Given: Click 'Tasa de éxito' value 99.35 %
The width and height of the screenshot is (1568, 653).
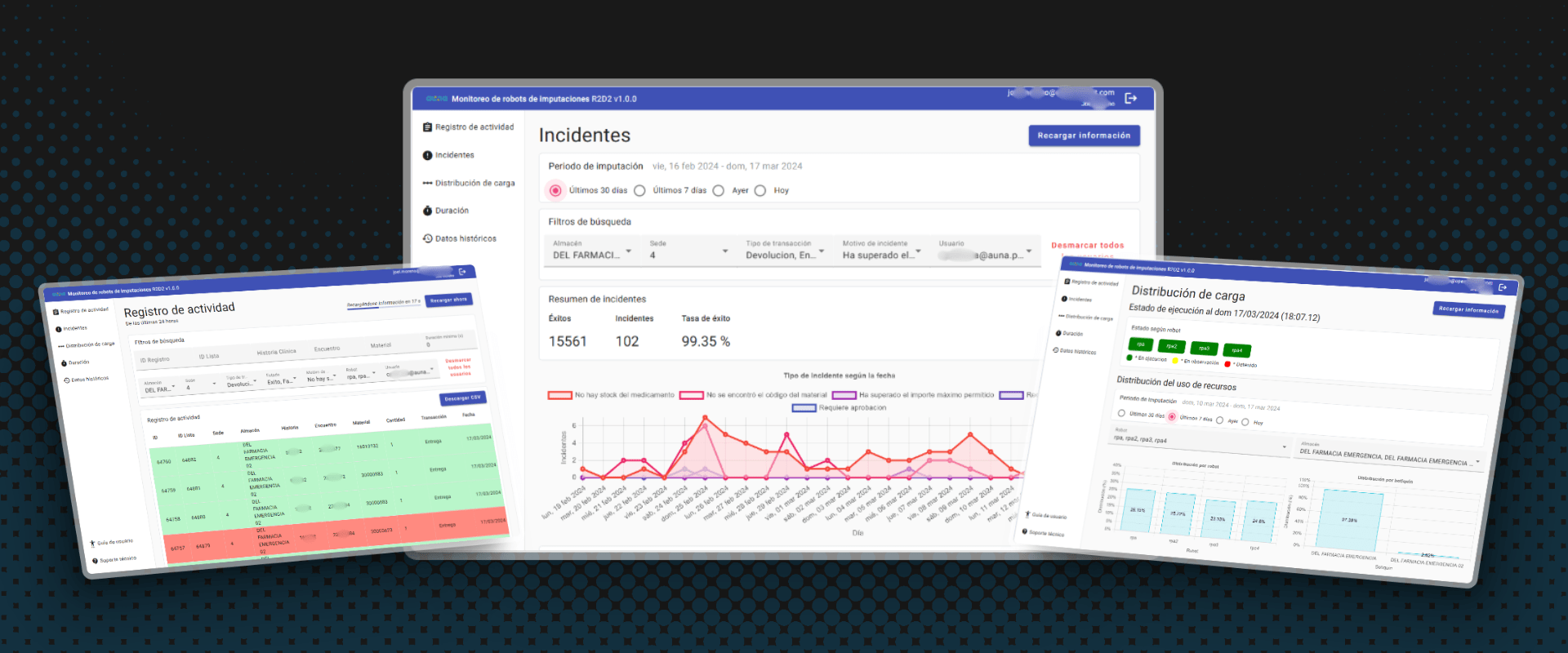Looking at the screenshot, I should pyautogui.click(x=706, y=341).
